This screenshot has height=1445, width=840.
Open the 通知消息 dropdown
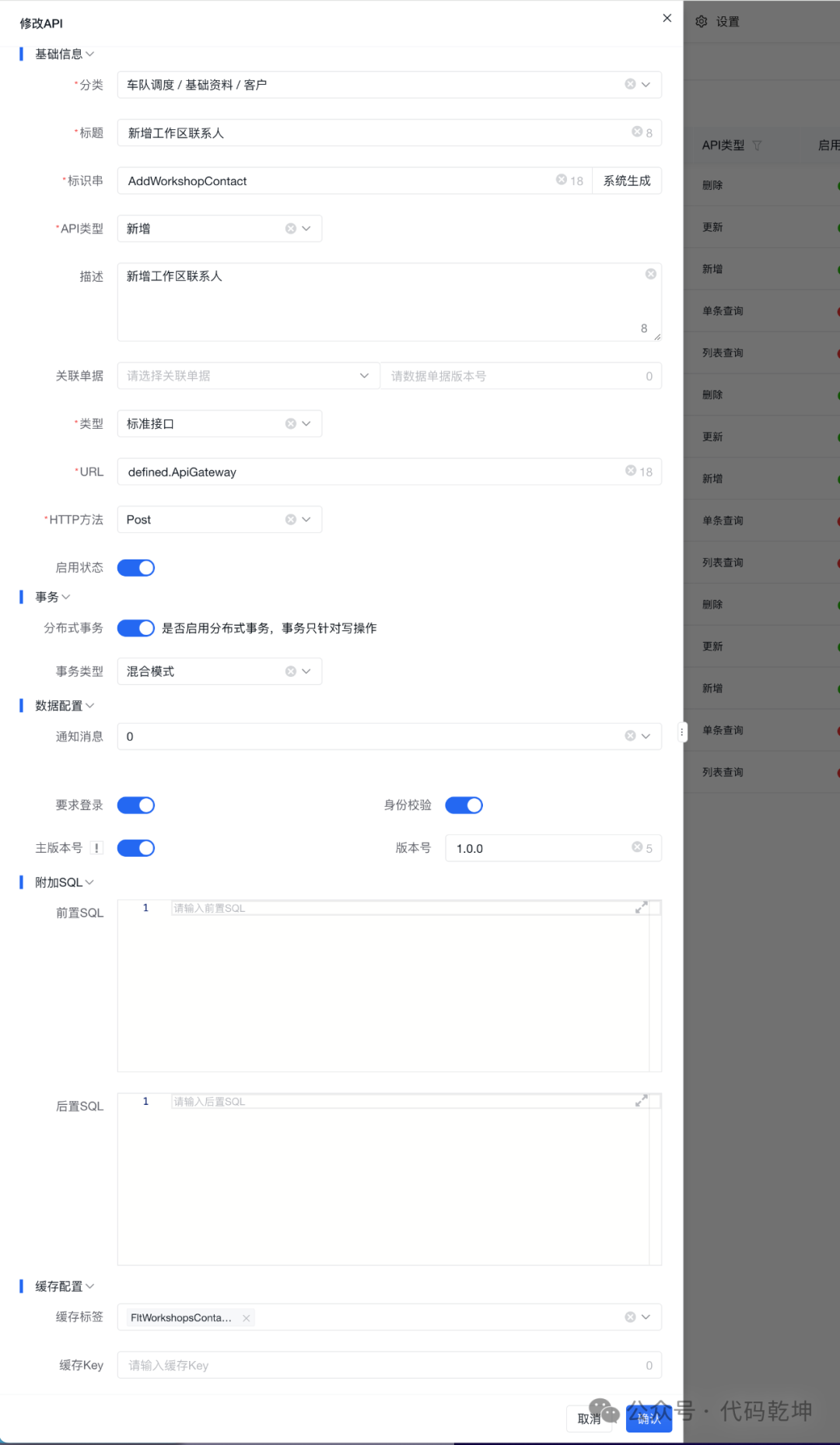pos(646,735)
